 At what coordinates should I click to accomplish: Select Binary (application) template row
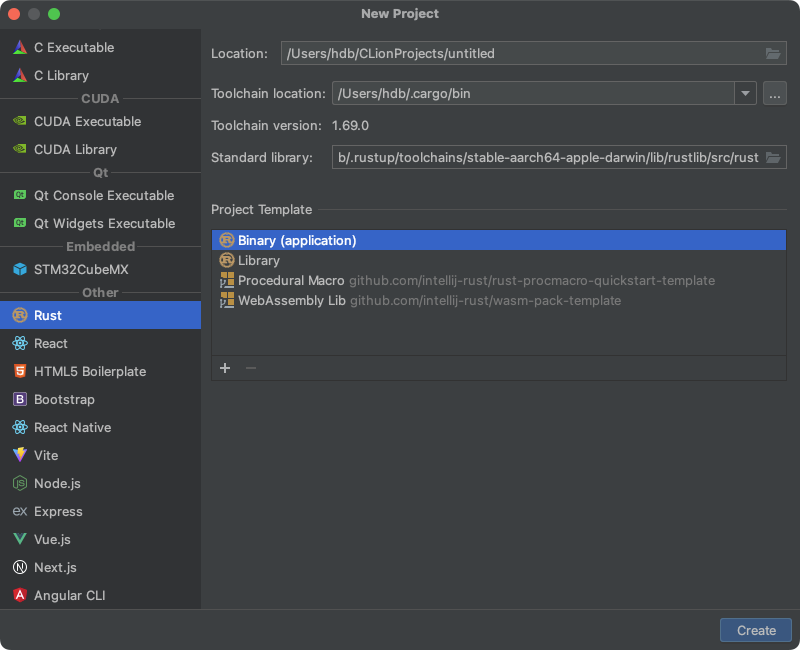[x=499, y=240]
